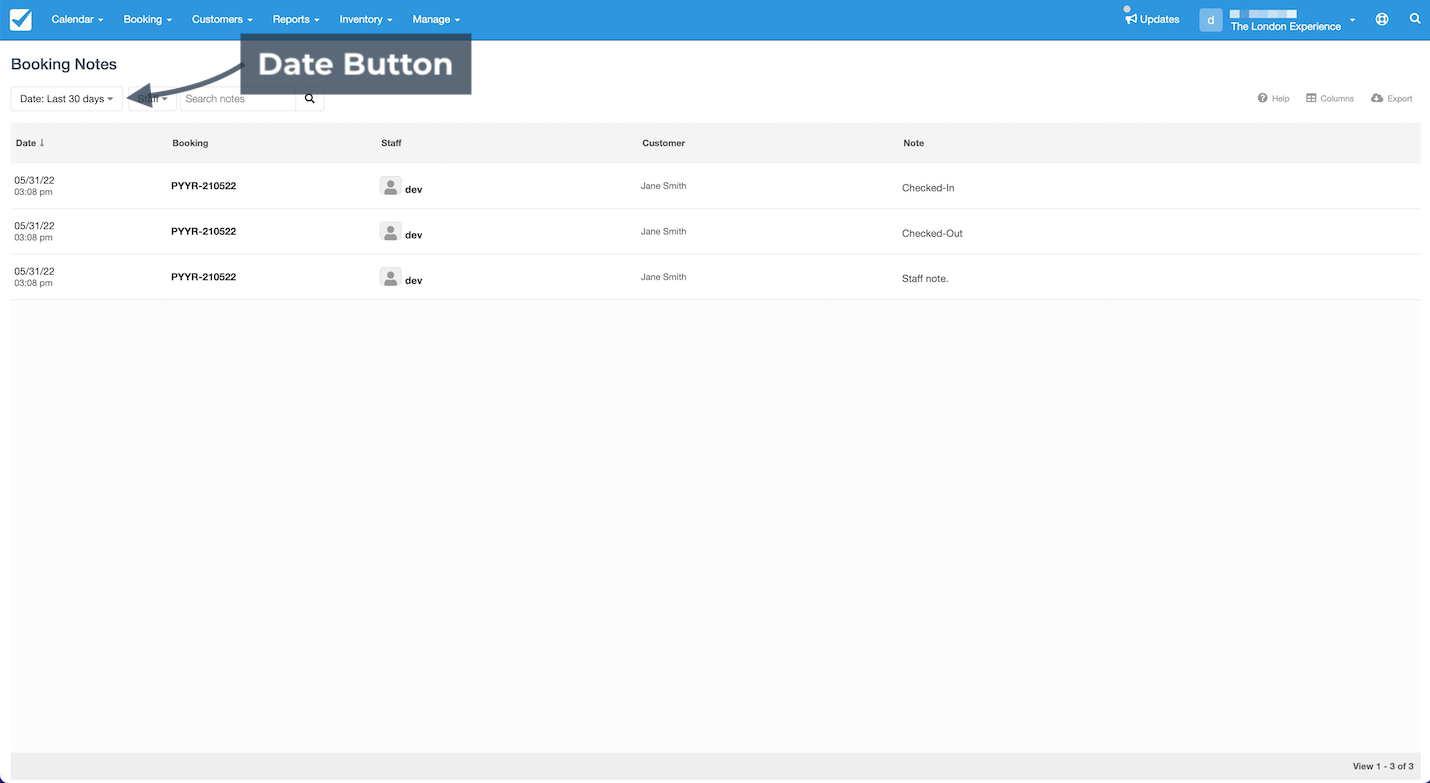Screen dimensions: 1430x783
Task: Click the notes search magnifier button
Action: coord(310,99)
